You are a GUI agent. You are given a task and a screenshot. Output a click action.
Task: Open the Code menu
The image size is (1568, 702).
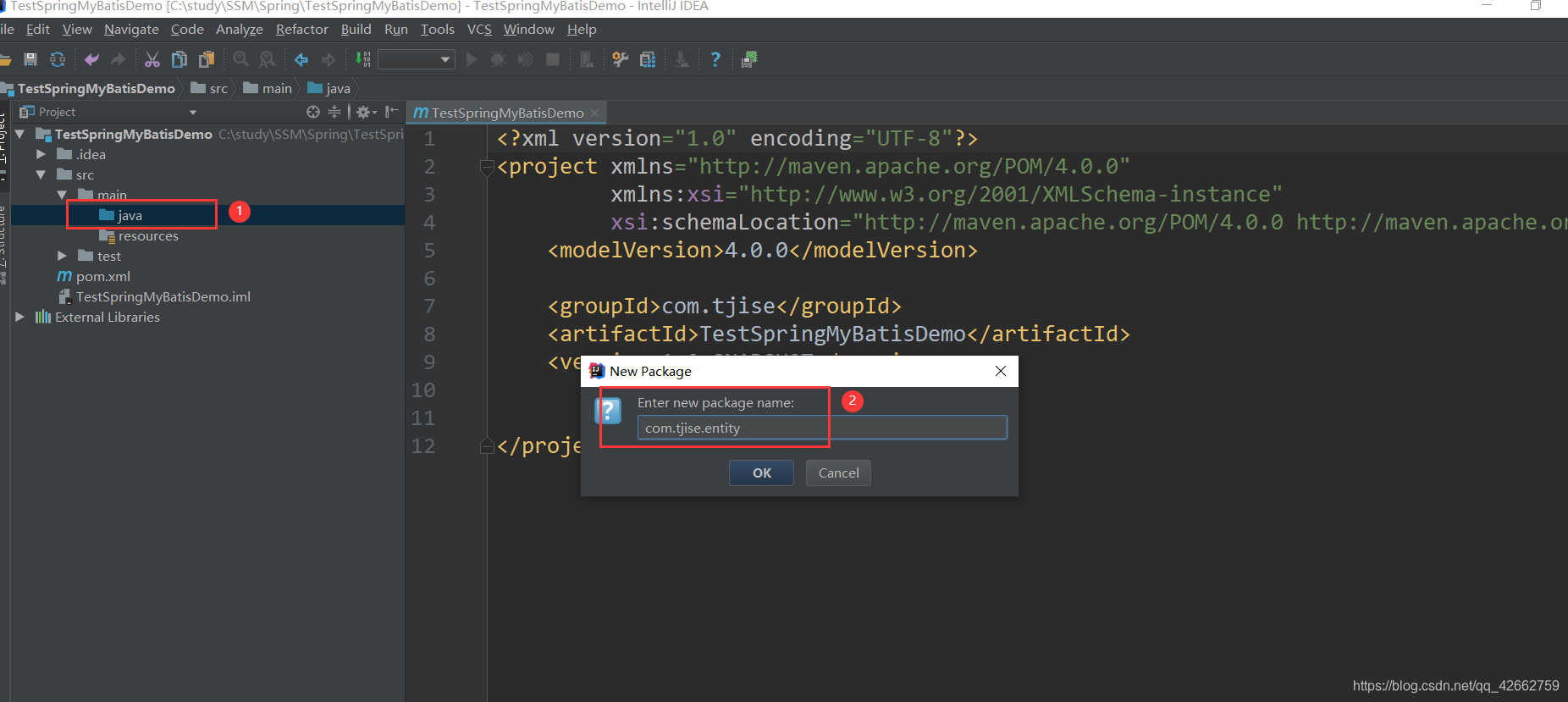pyautogui.click(x=187, y=29)
